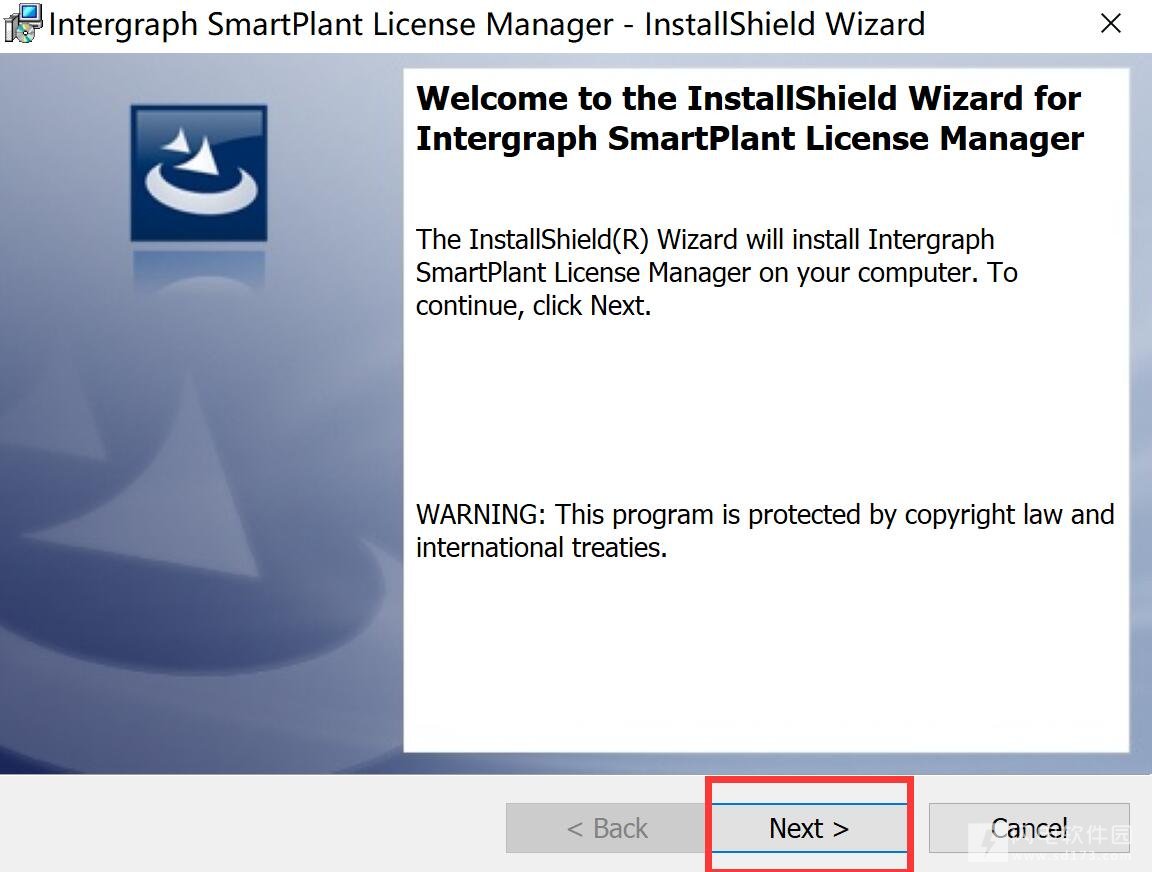Click the installer icon in the title bar
1152x872 pixels.
click(x=23, y=24)
